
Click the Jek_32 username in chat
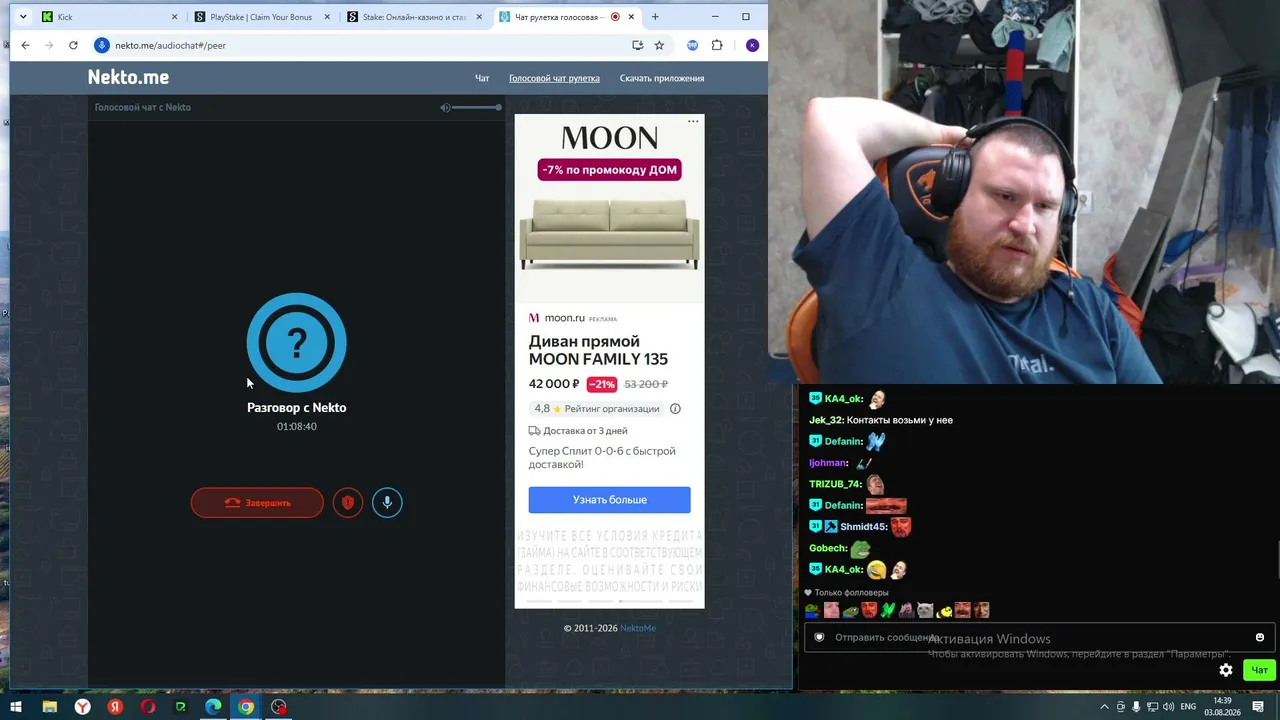pyautogui.click(x=827, y=420)
